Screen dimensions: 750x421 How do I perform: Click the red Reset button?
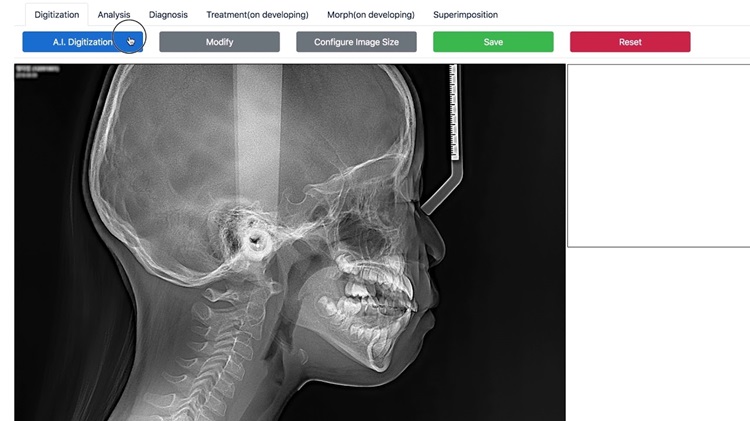pyautogui.click(x=630, y=42)
